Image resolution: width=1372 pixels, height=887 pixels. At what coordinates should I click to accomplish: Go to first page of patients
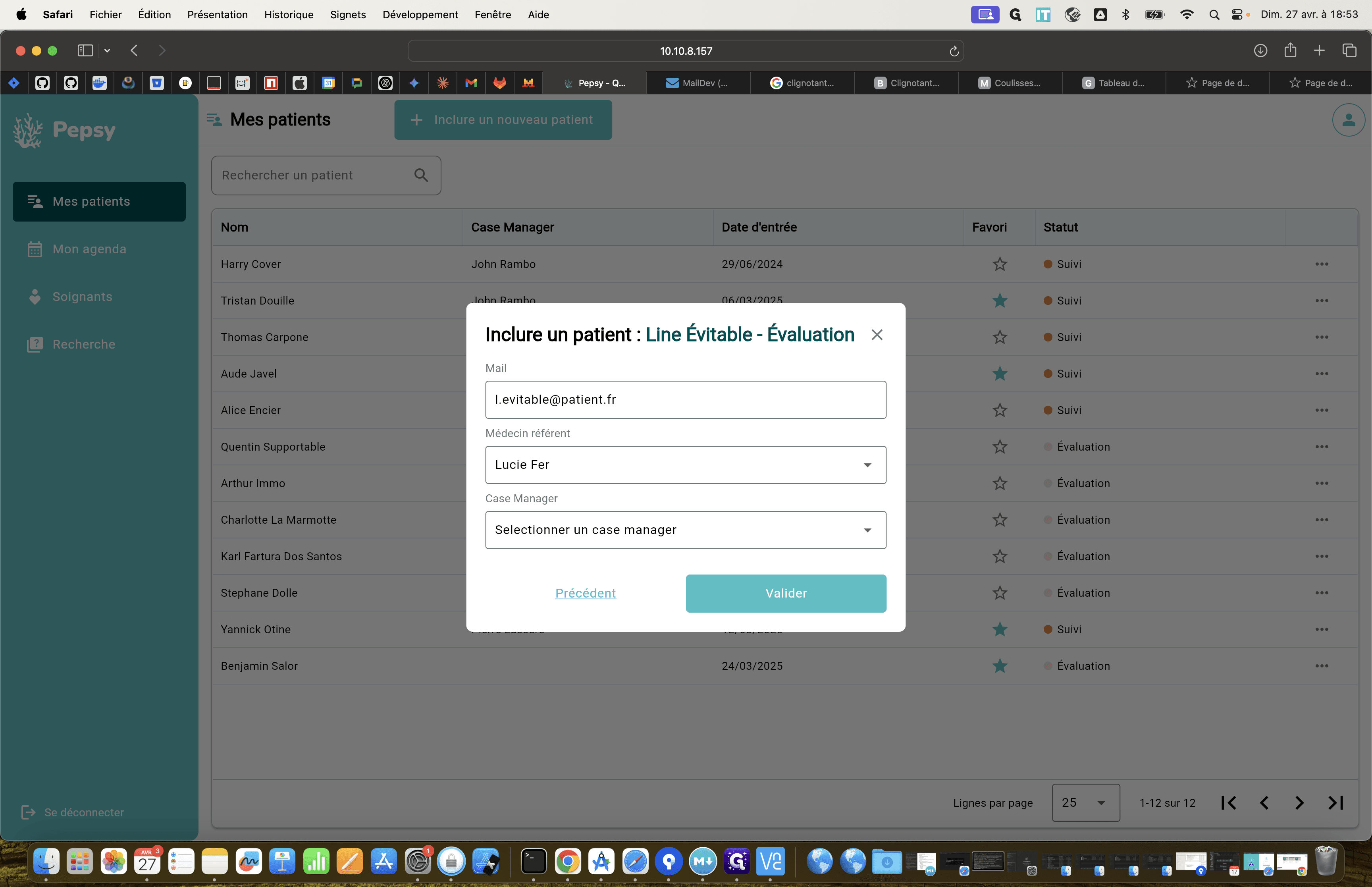point(1228,803)
